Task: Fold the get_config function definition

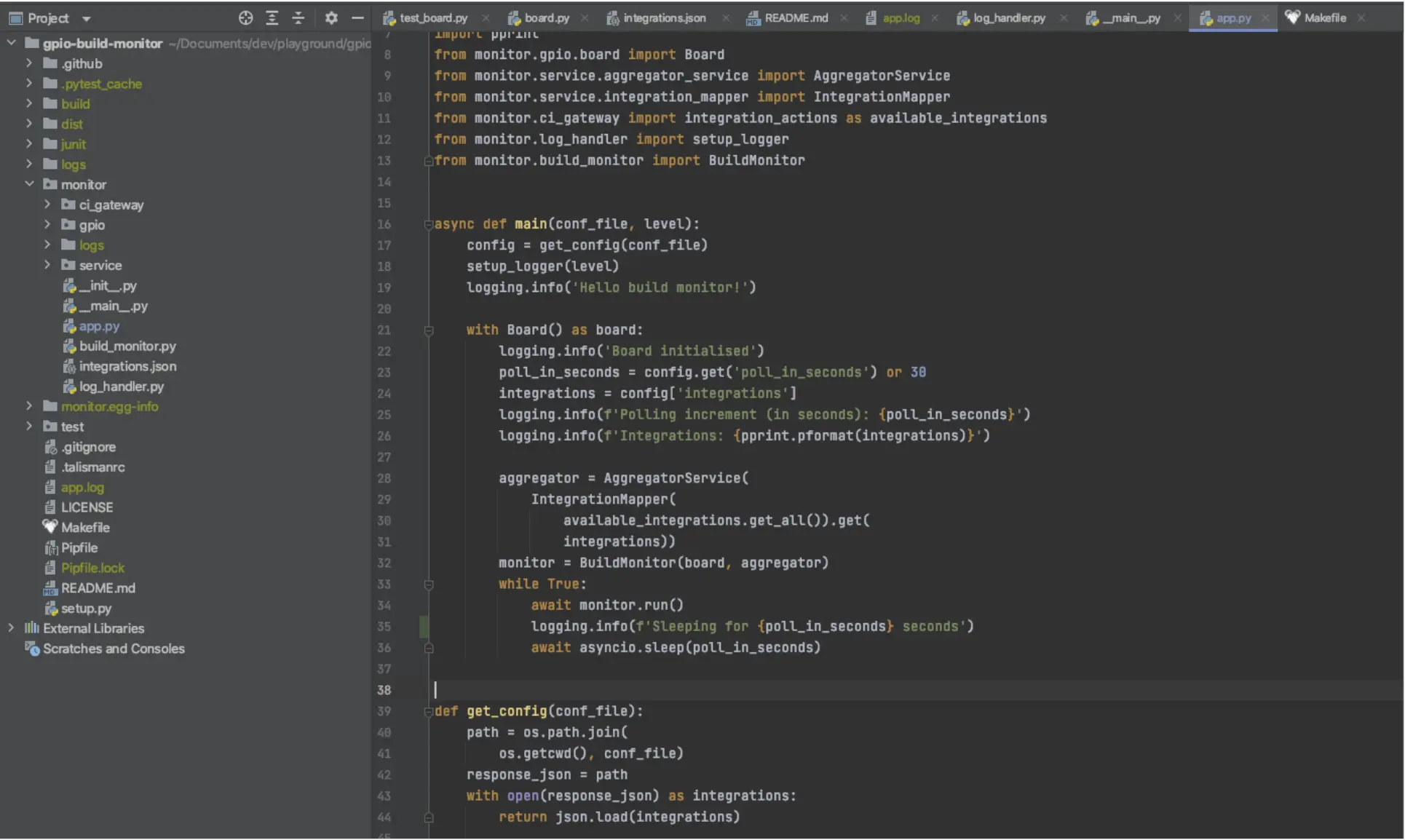Action: [x=429, y=712]
